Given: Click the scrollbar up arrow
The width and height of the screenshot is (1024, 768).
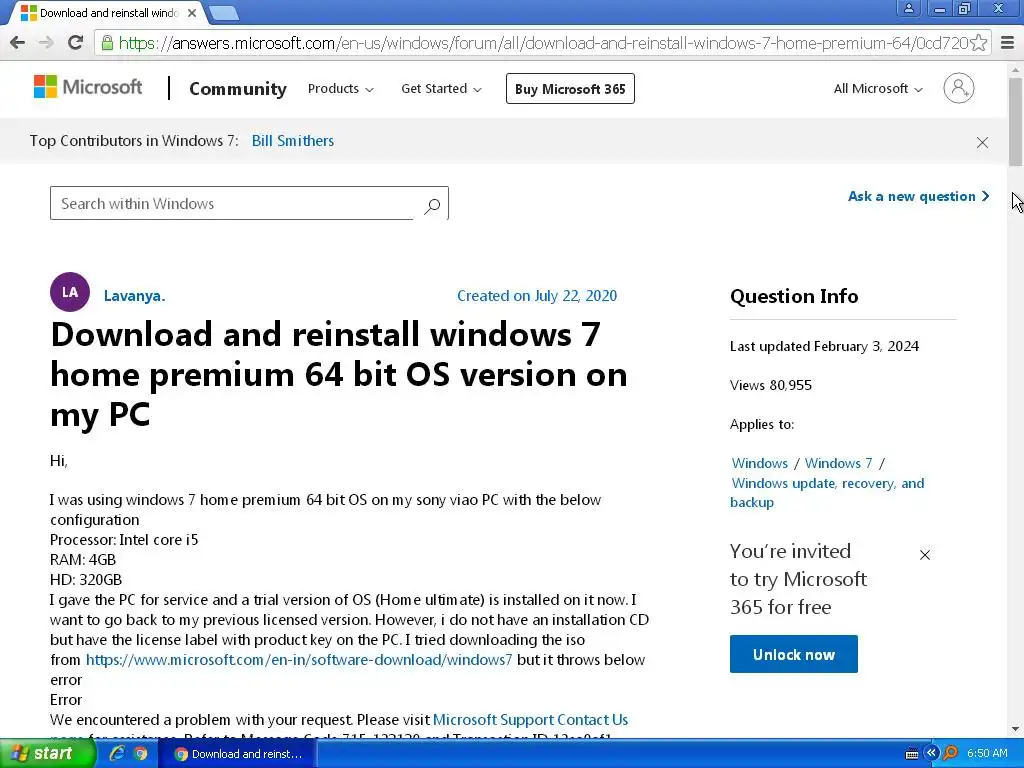Looking at the screenshot, I should click(x=1016, y=69).
